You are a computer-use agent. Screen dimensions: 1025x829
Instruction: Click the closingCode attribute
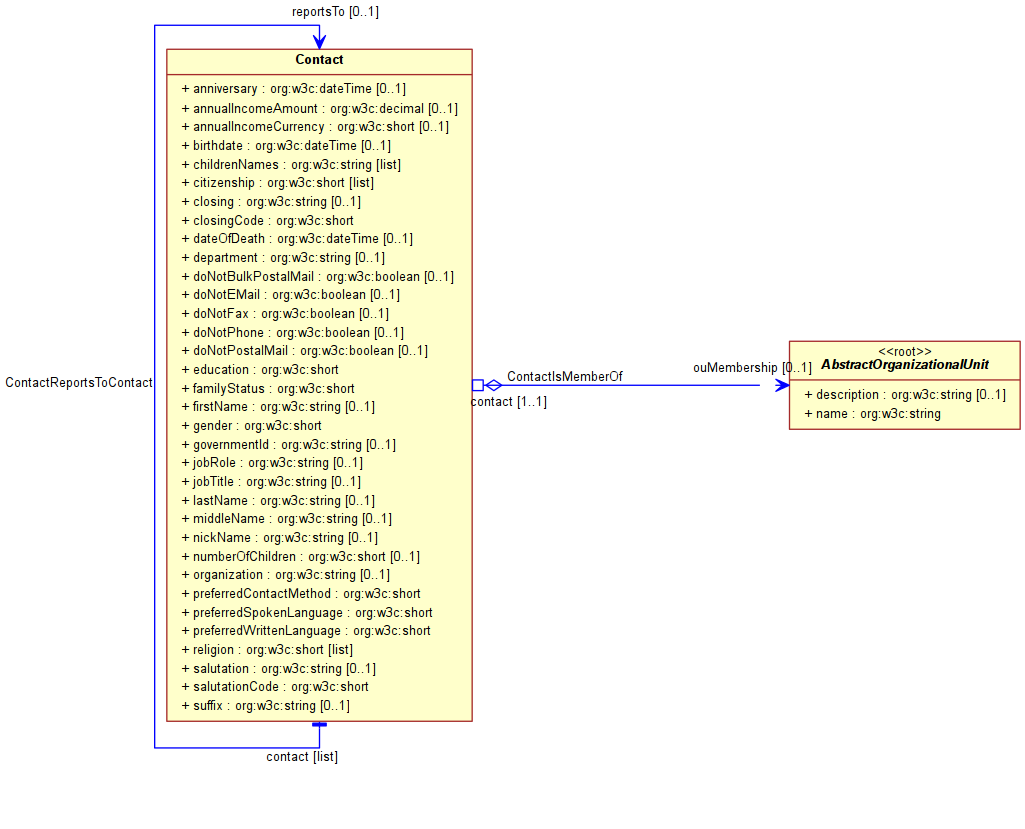[267, 221]
